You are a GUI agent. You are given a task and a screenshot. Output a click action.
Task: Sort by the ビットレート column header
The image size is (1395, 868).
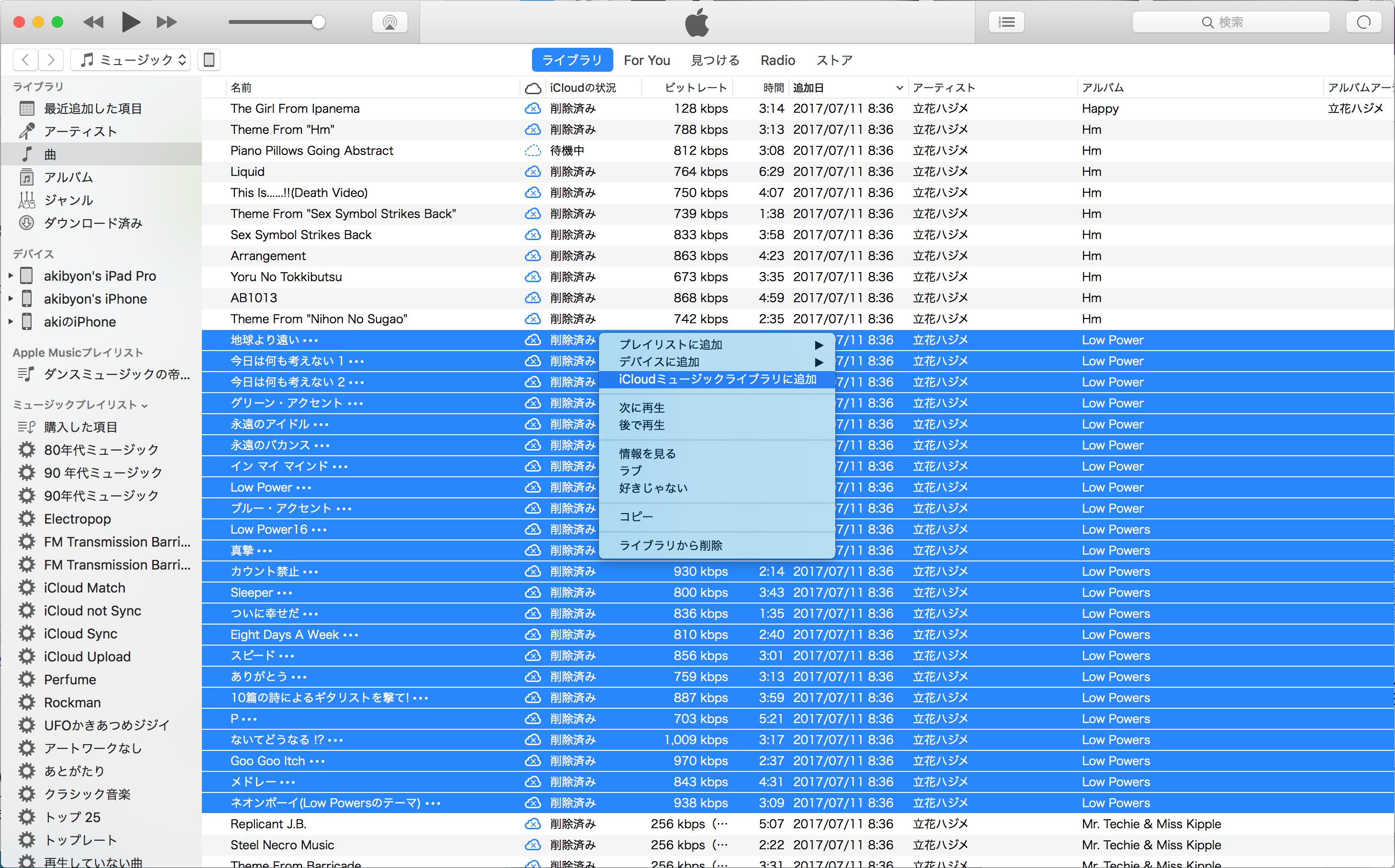687,88
